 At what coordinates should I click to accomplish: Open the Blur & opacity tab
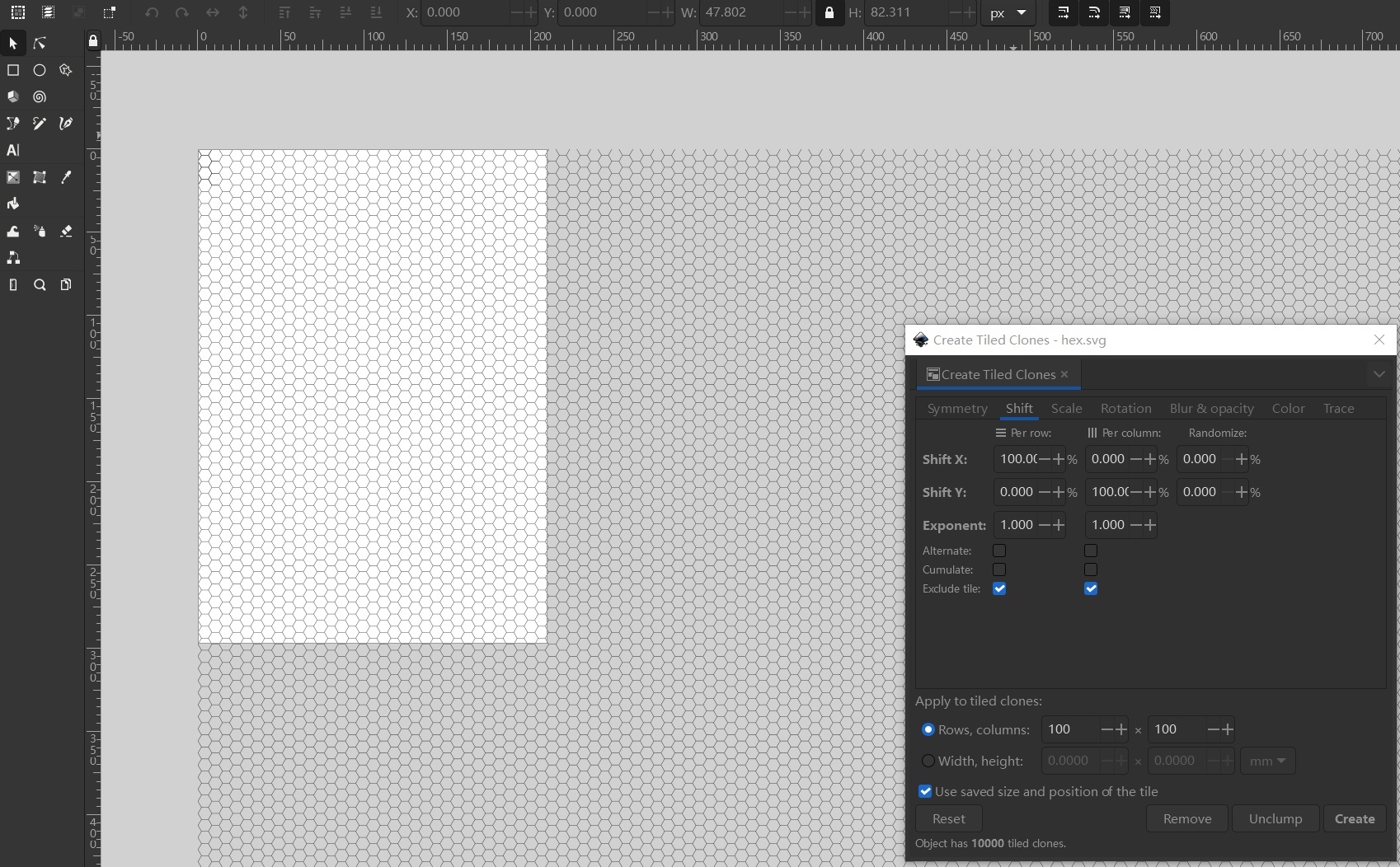1211,408
